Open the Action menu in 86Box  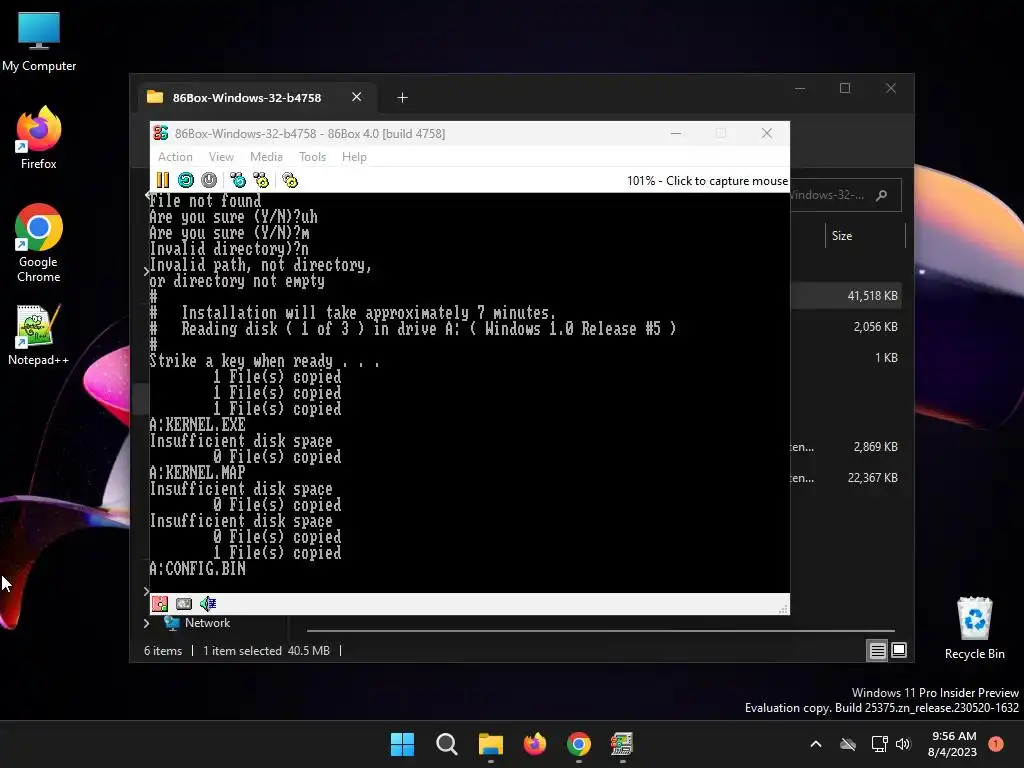[175, 157]
